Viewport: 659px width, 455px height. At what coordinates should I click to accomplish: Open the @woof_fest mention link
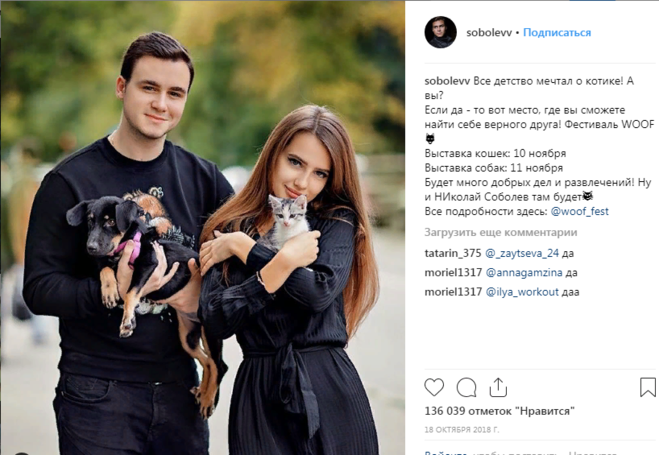coord(580,211)
